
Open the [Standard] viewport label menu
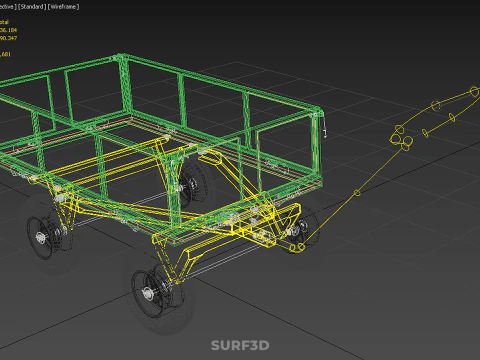pyautogui.click(x=32, y=7)
